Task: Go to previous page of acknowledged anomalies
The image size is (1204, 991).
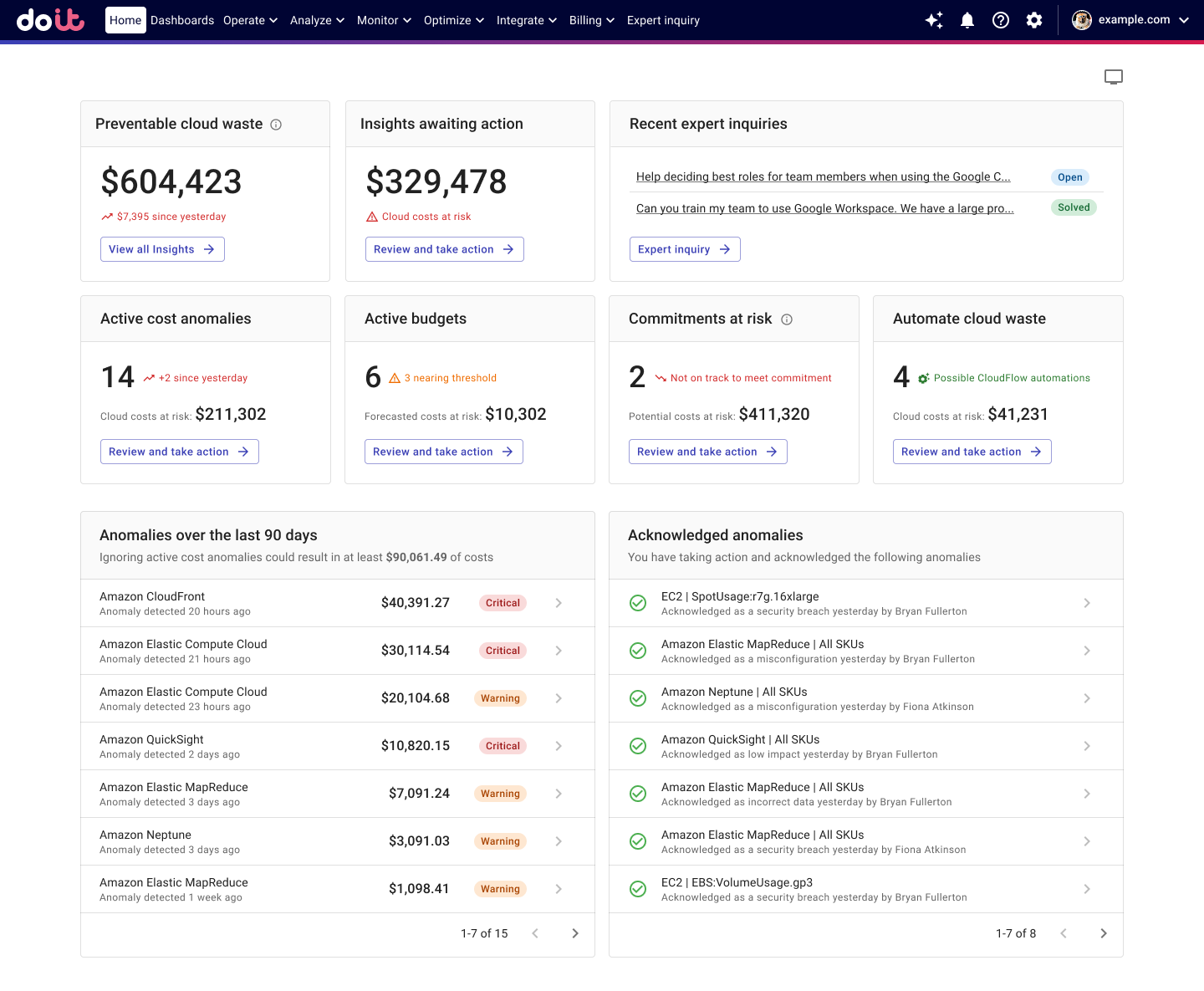Action: coord(1064,933)
